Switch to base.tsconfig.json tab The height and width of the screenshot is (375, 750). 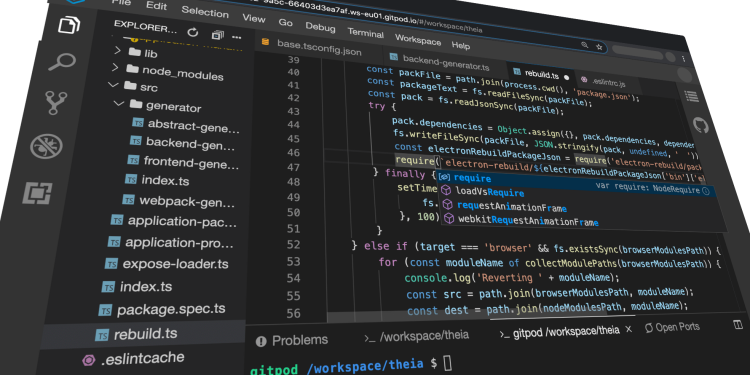tap(318, 47)
